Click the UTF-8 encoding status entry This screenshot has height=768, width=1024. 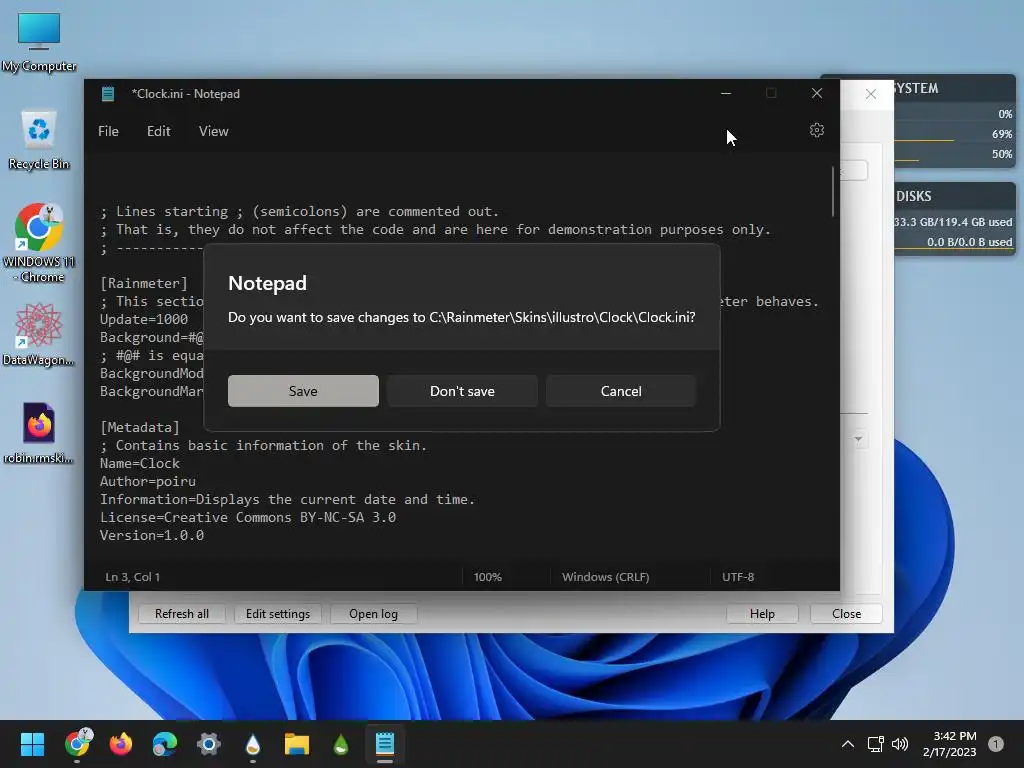(x=738, y=577)
